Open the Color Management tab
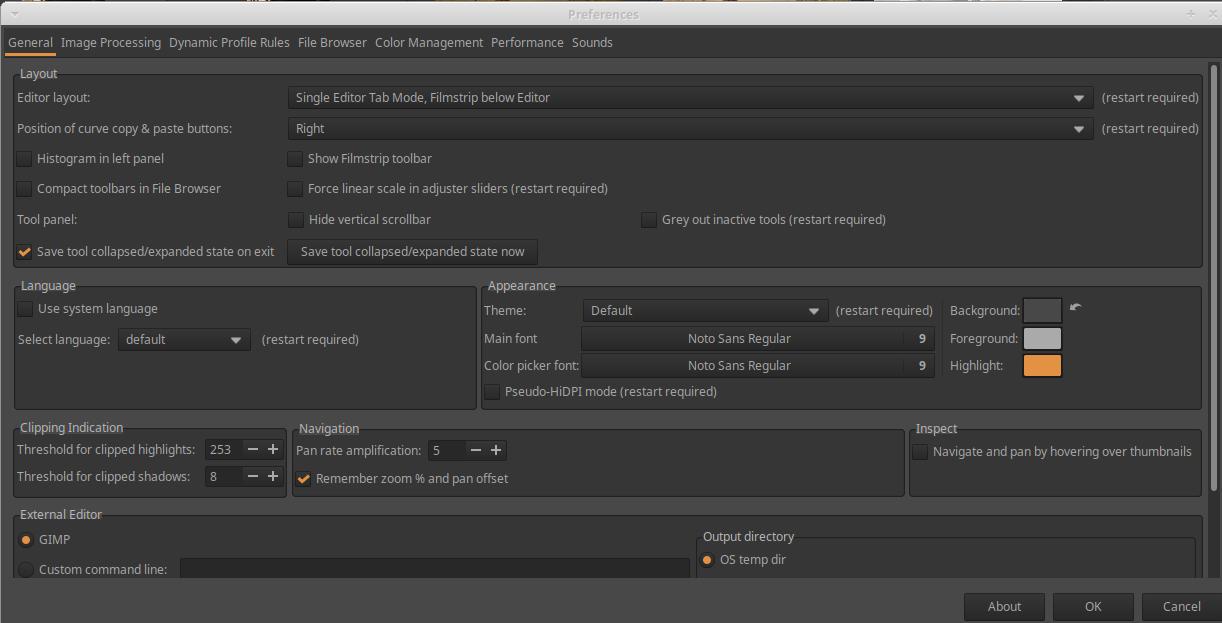 [428, 43]
